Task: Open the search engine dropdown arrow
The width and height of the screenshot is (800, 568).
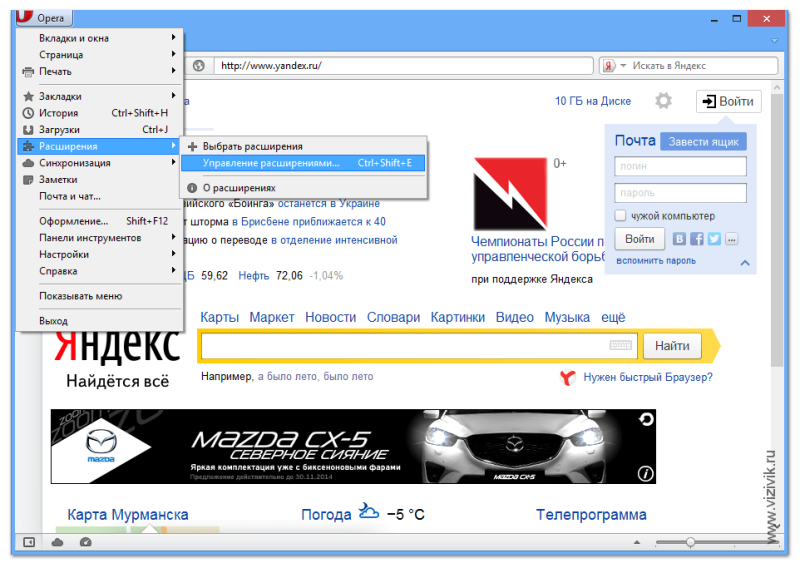Action: coord(623,66)
